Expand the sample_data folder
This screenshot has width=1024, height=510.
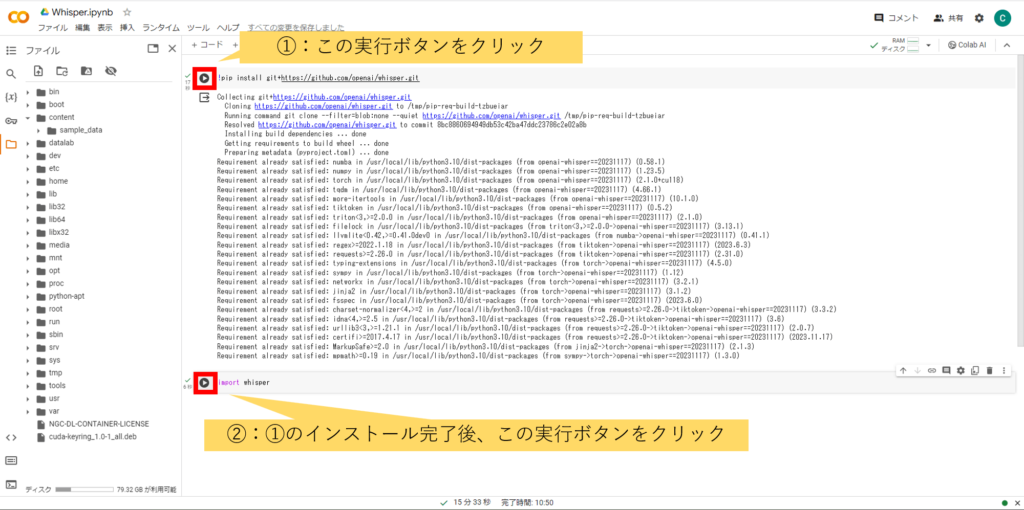39,130
